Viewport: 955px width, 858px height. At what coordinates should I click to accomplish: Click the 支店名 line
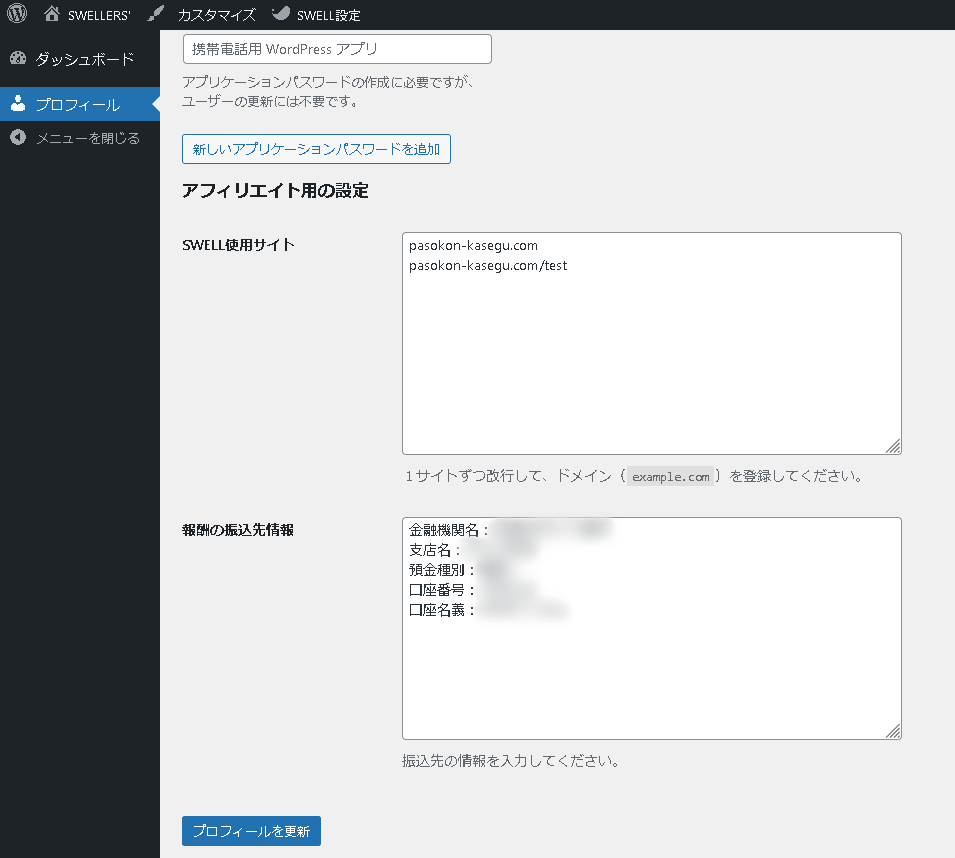tap(473, 550)
